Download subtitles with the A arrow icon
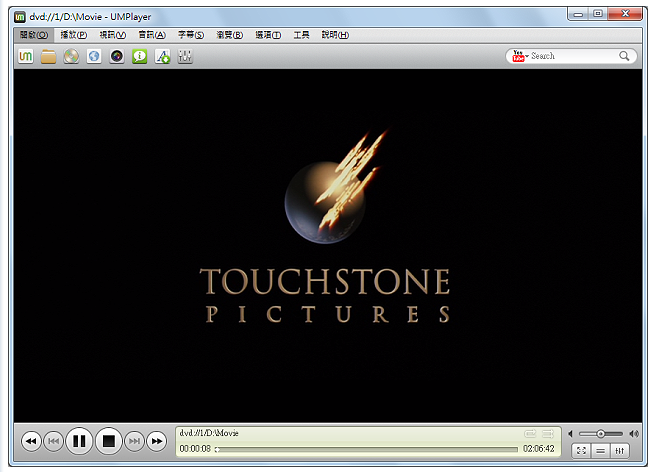 162,56
